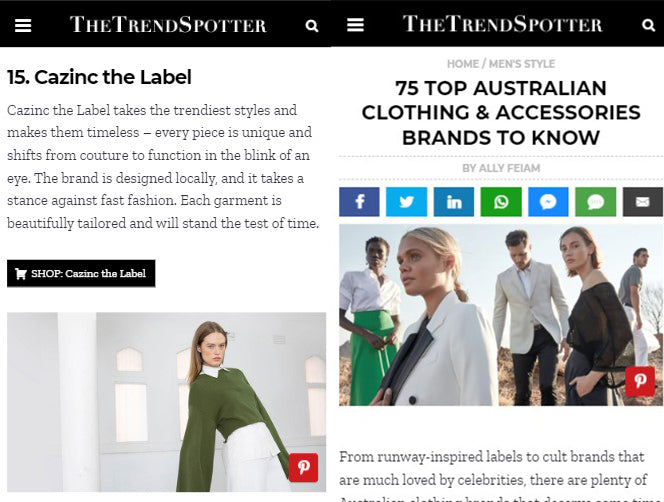The height and width of the screenshot is (502, 664).
Task: Click the search icon in the Cazinc article pane
Action: [312, 25]
